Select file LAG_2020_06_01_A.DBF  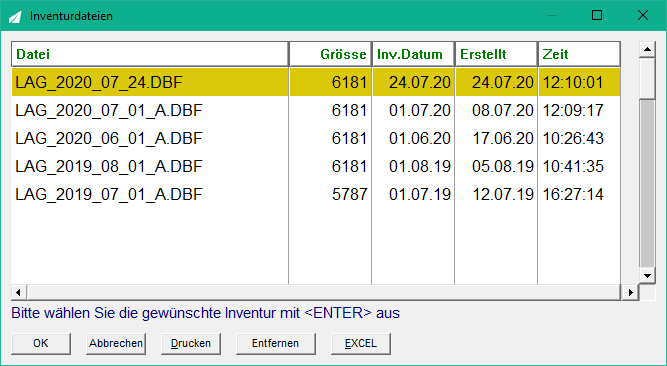coord(109,138)
